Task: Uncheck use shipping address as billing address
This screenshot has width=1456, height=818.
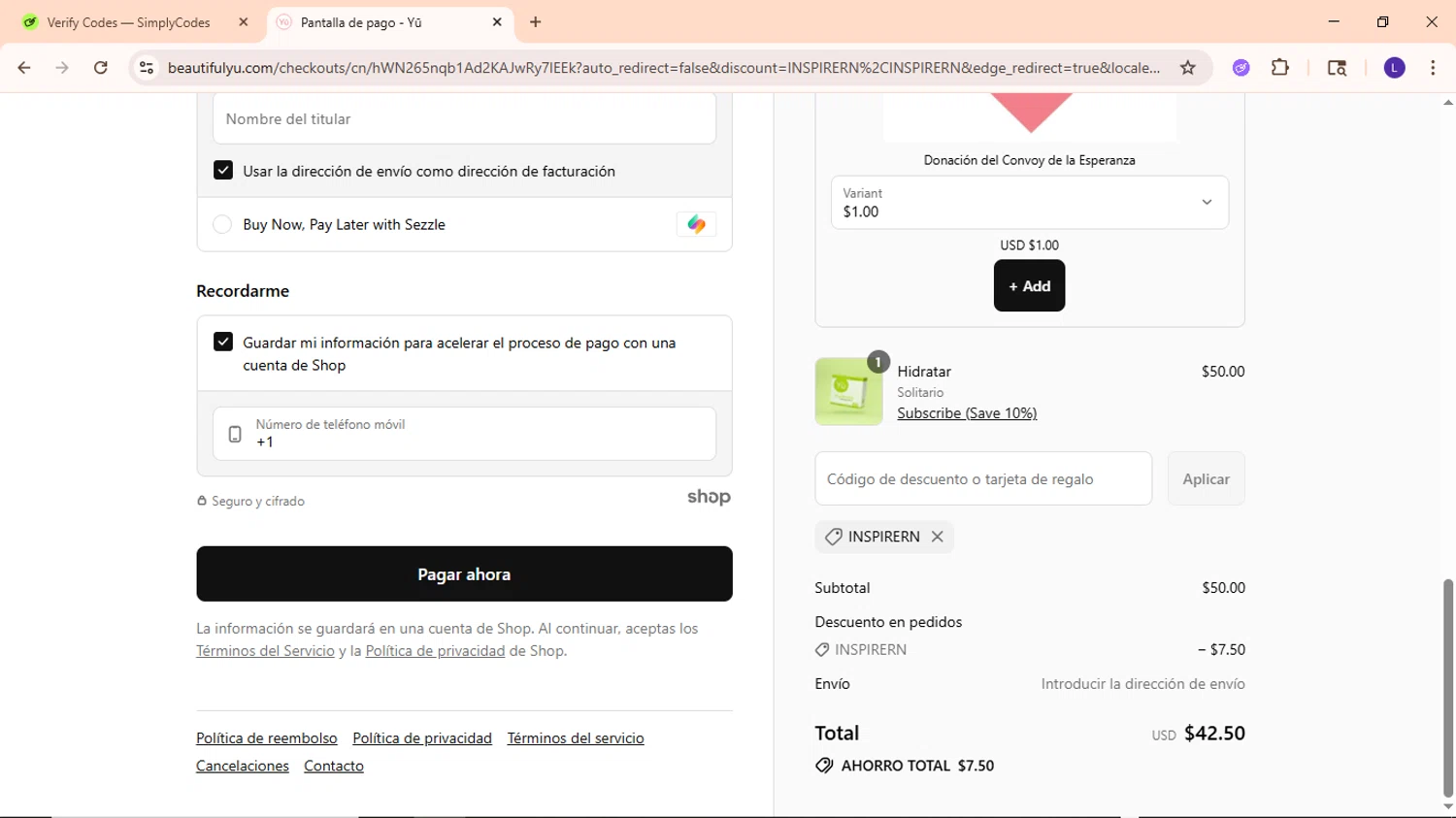Action: click(x=223, y=171)
